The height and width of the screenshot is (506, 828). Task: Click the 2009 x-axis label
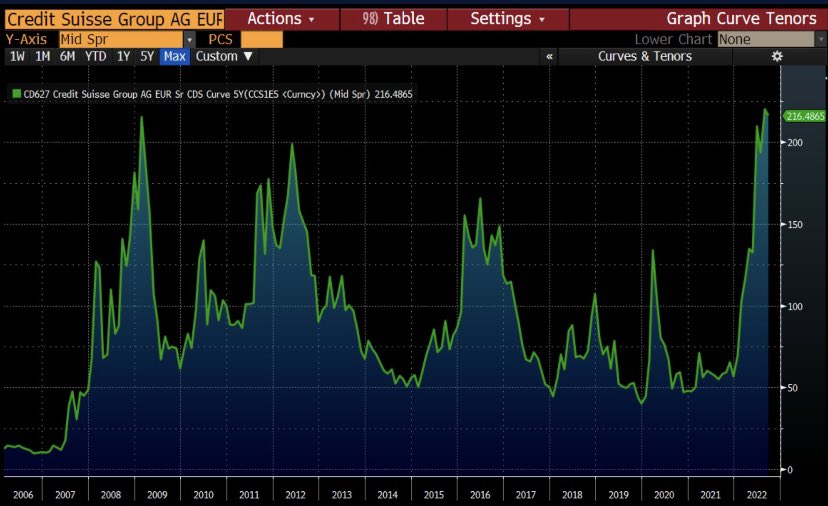[x=157, y=495]
